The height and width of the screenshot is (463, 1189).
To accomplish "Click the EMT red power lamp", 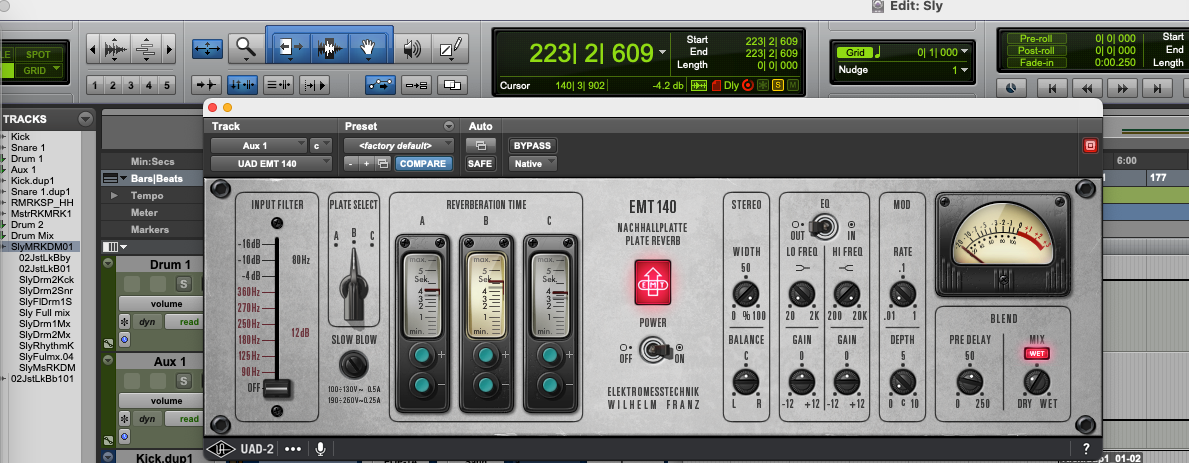I will (652, 282).
